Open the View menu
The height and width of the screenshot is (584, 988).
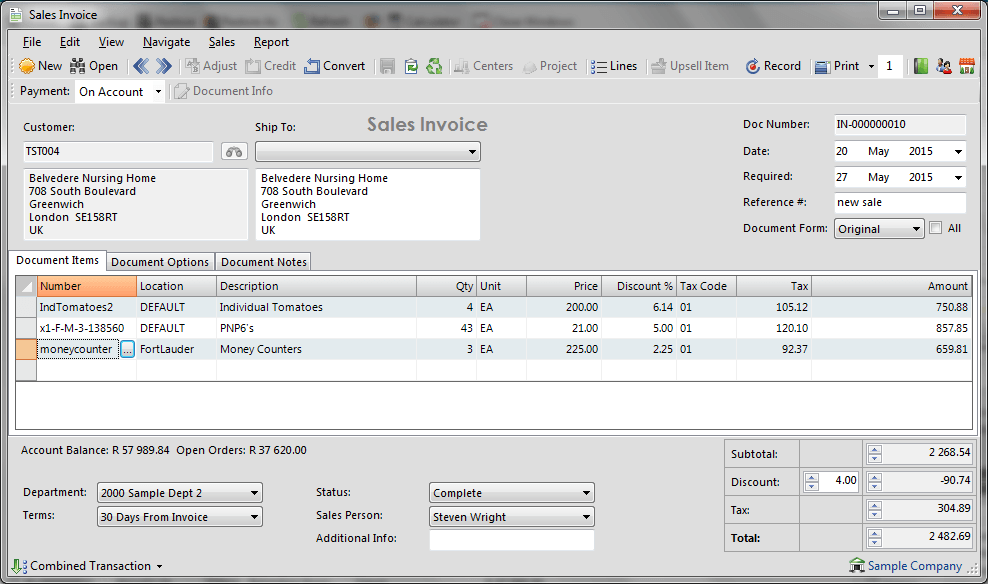tap(111, 42)
